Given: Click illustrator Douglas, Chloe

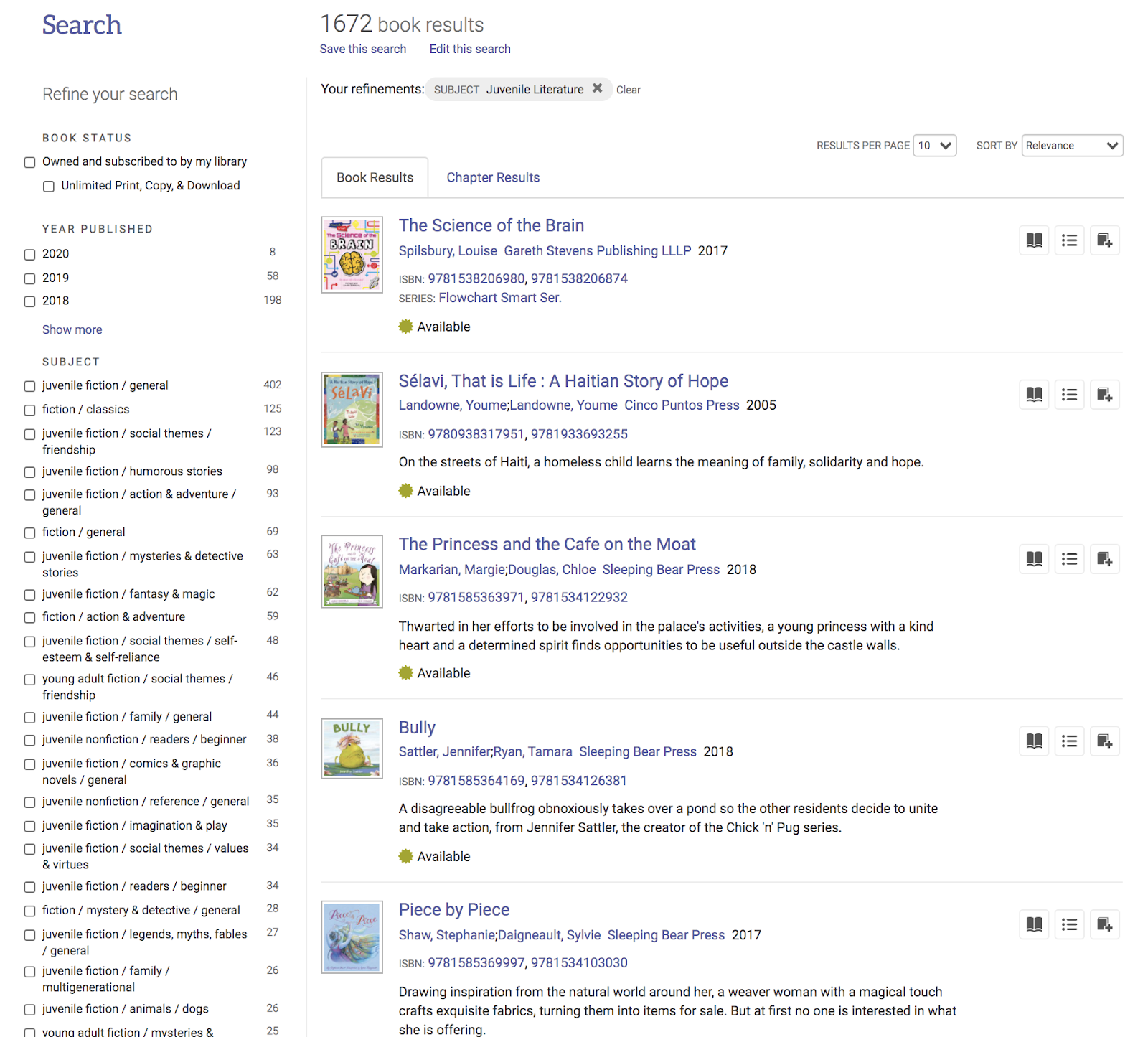Looking at the screenshot, I should pyautogui.click(x=552, y=570).
